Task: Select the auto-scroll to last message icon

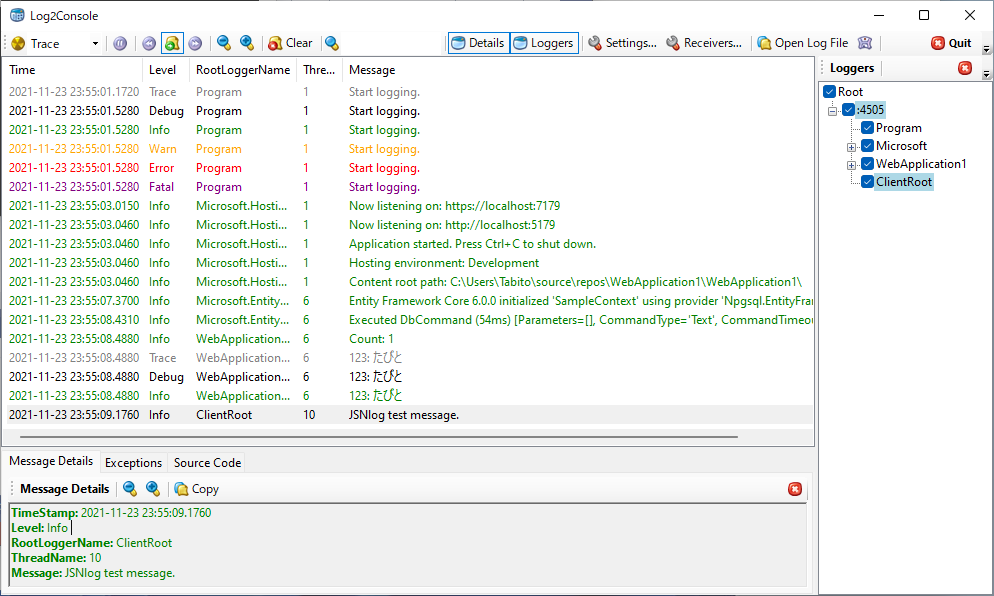Action: click(170, 43)
